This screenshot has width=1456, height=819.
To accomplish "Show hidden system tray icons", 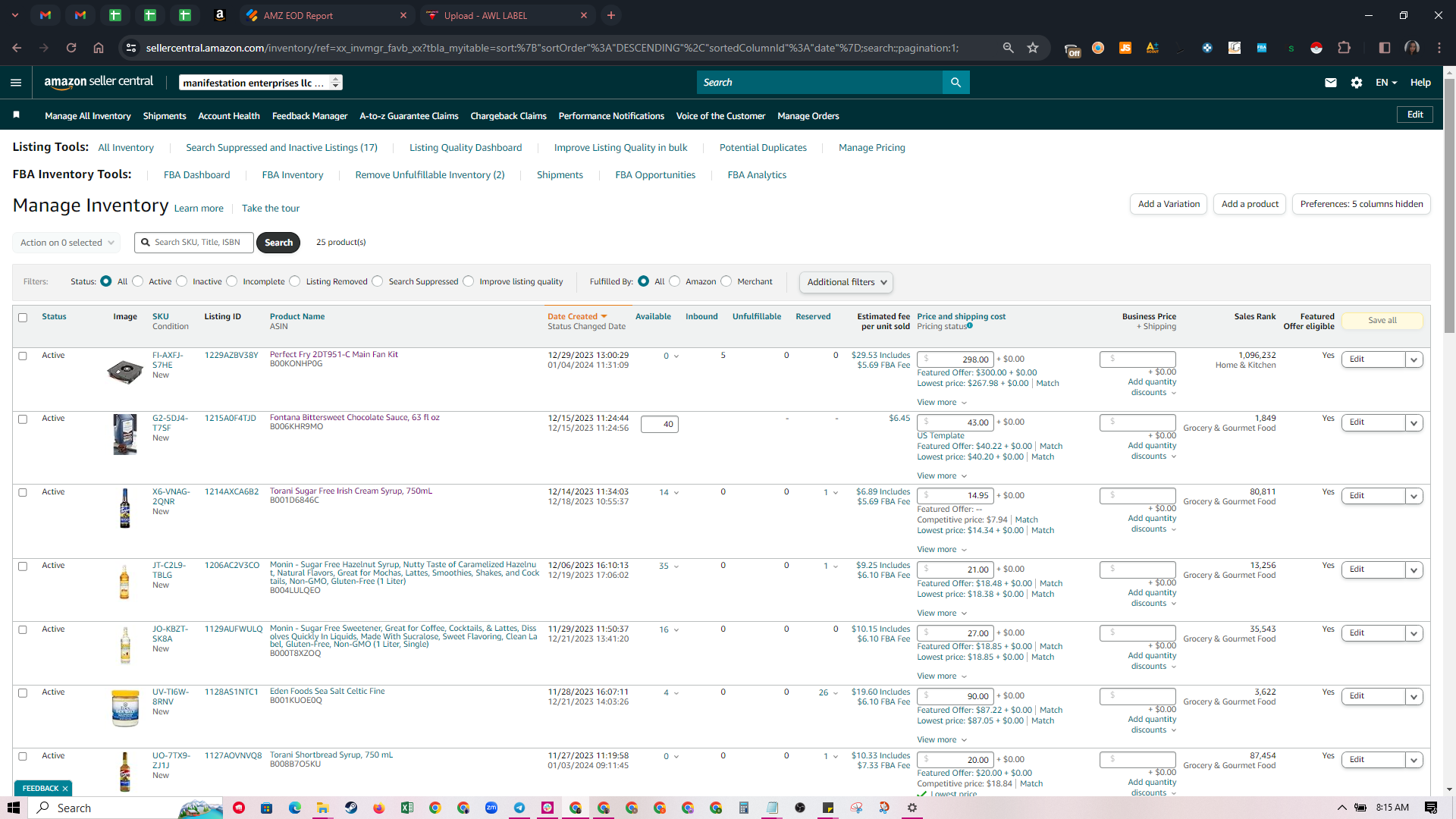I will (x=1341, y=808).
